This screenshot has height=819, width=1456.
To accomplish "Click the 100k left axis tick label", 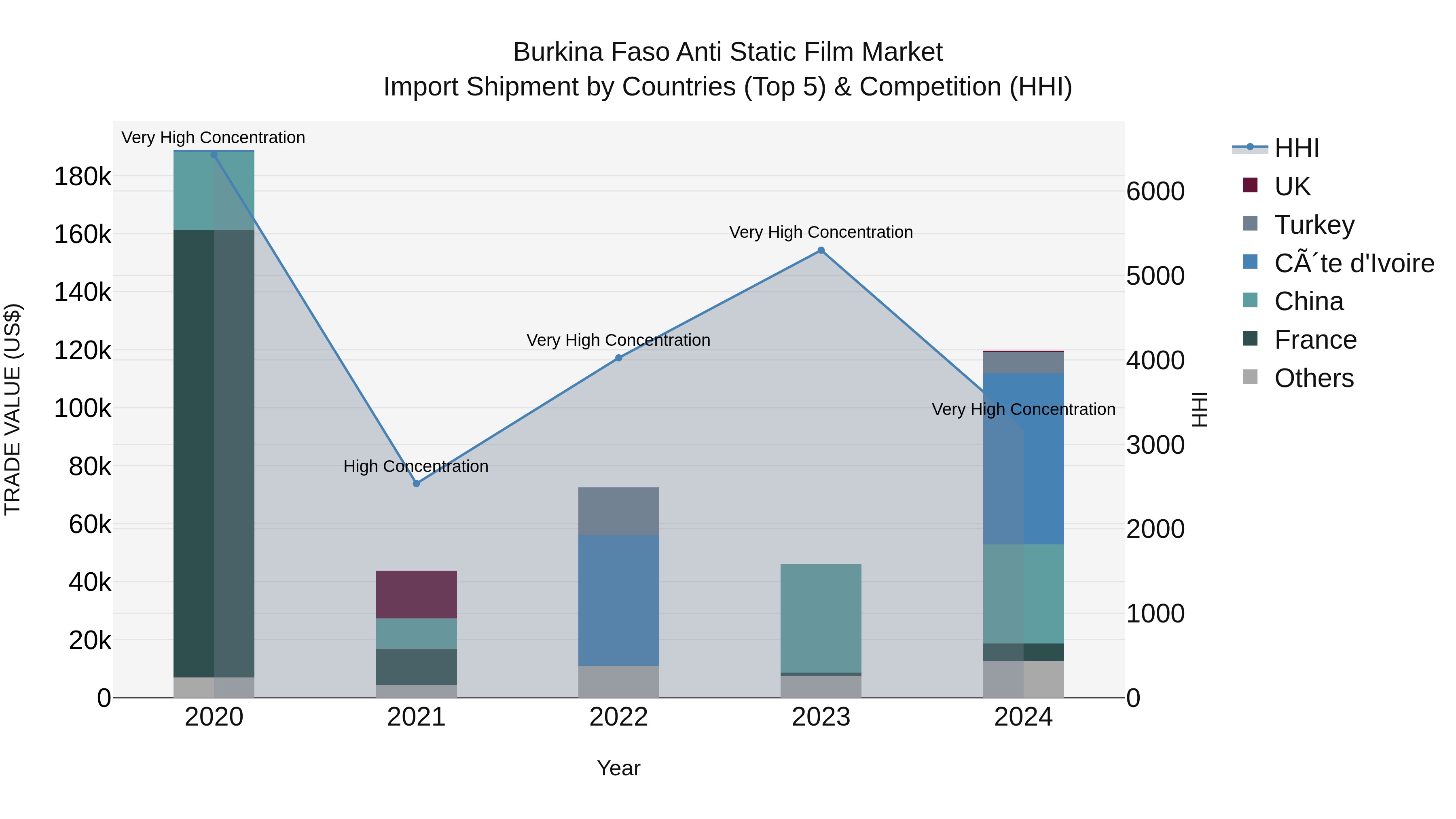I will click(x=83, y=408).
